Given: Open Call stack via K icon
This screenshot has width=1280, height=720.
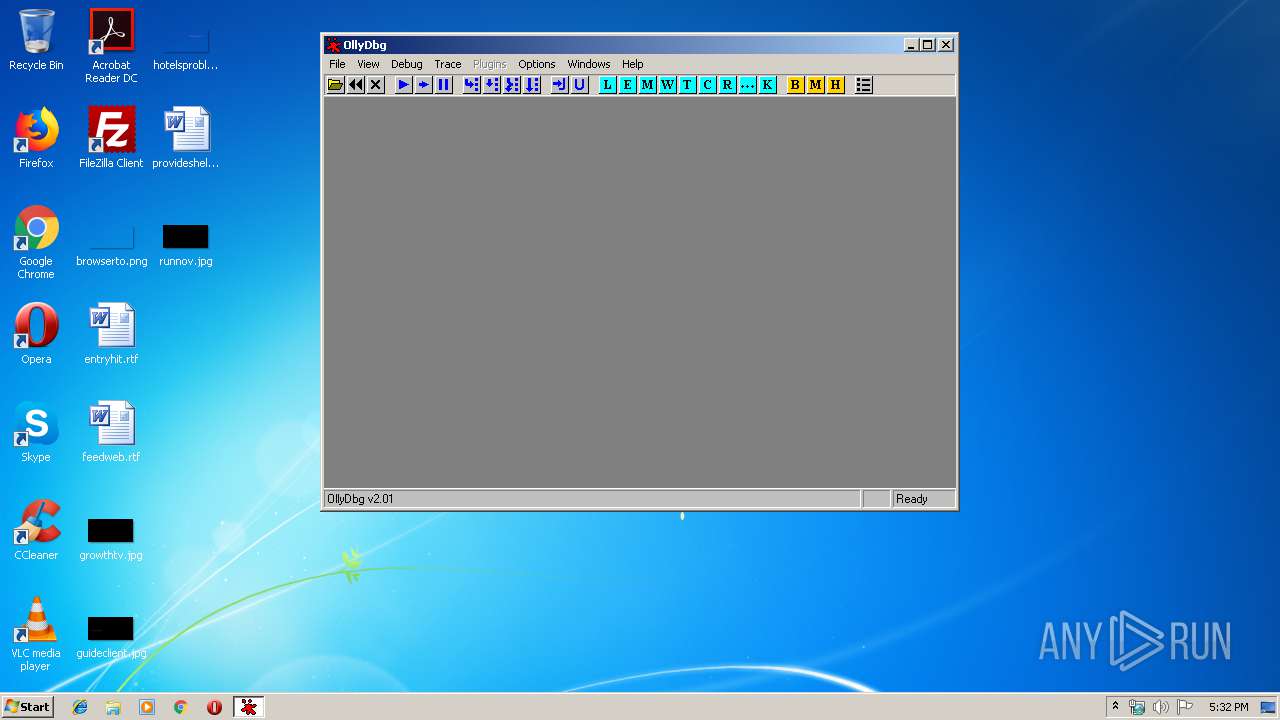Looking at the screenshot, I should (768, 85).
